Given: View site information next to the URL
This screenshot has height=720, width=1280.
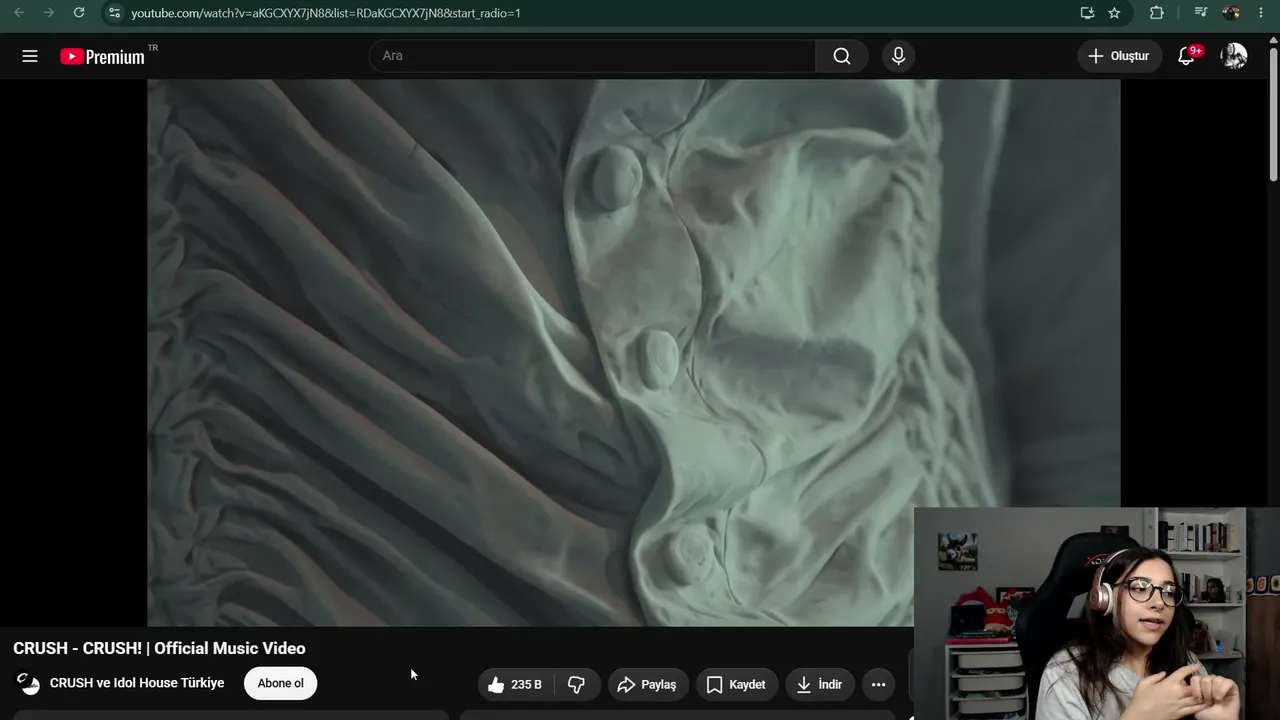Looking at the screenshot, I should (x=114, y=13).
